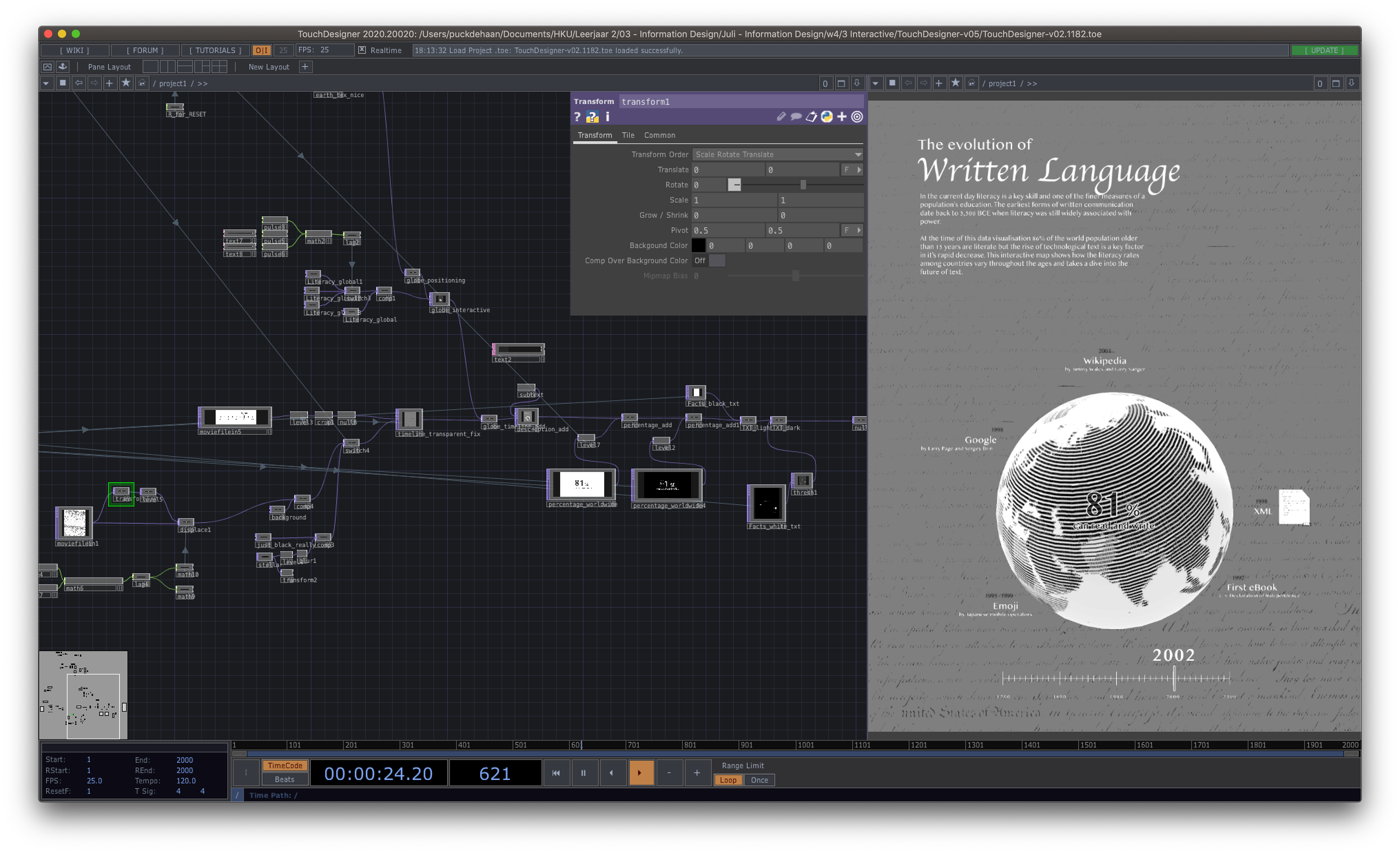Screen dimensions: 1400x853
Task: Click the pencil edit icon in parameter header
Action: pos(781,117)
